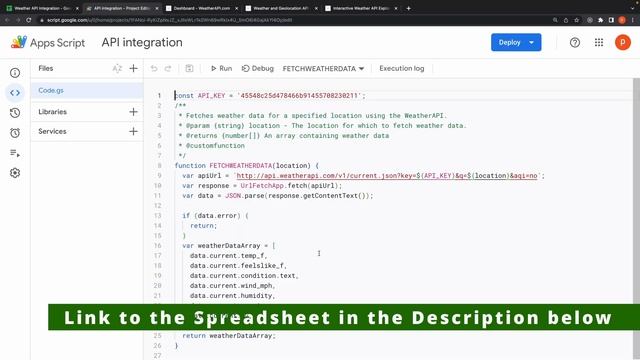Select the Editor code icon in sidebar
This screenshot has height=360, width=640.
[x=15, y=93]
